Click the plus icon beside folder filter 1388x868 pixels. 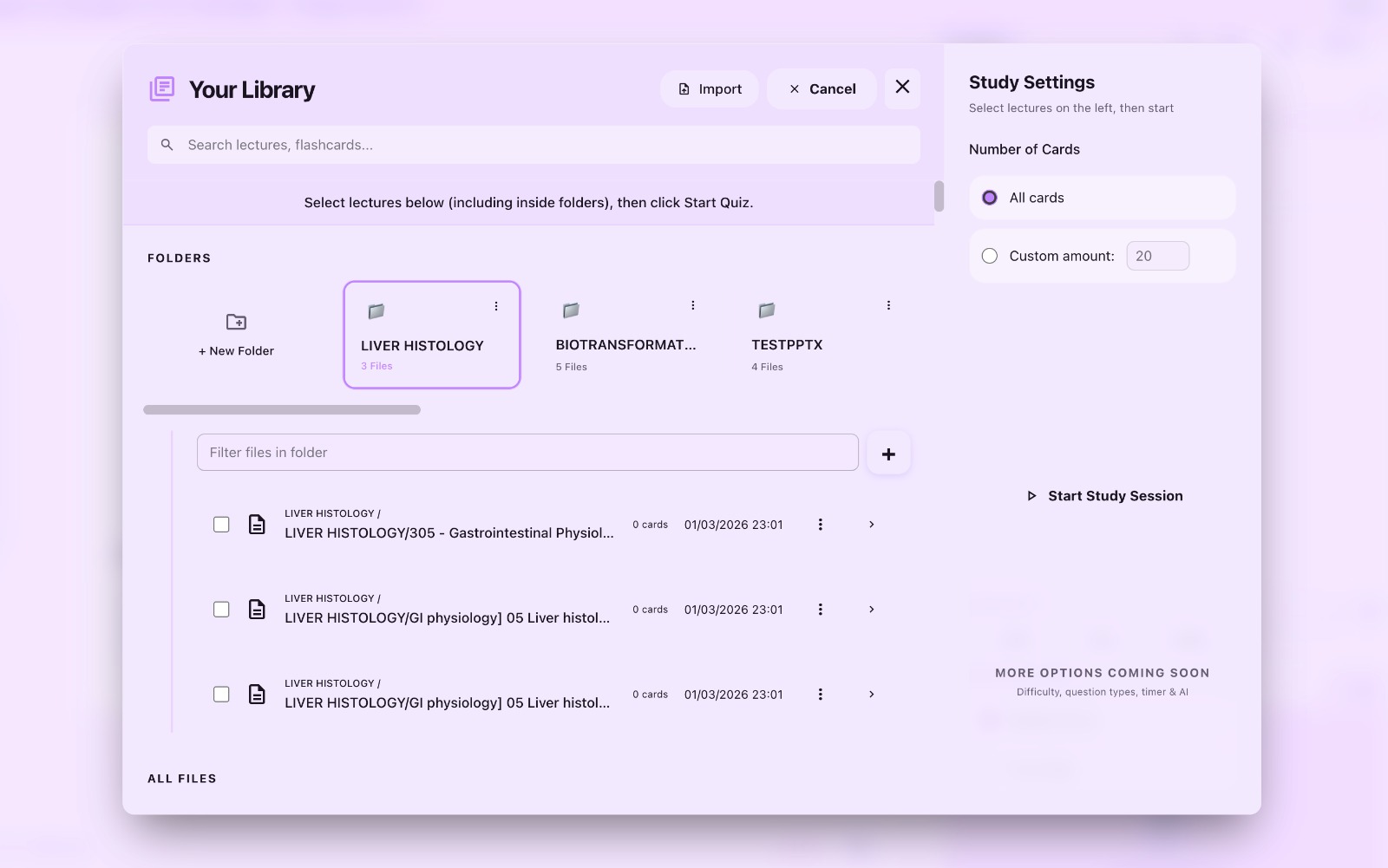click(x=888, y=454)
